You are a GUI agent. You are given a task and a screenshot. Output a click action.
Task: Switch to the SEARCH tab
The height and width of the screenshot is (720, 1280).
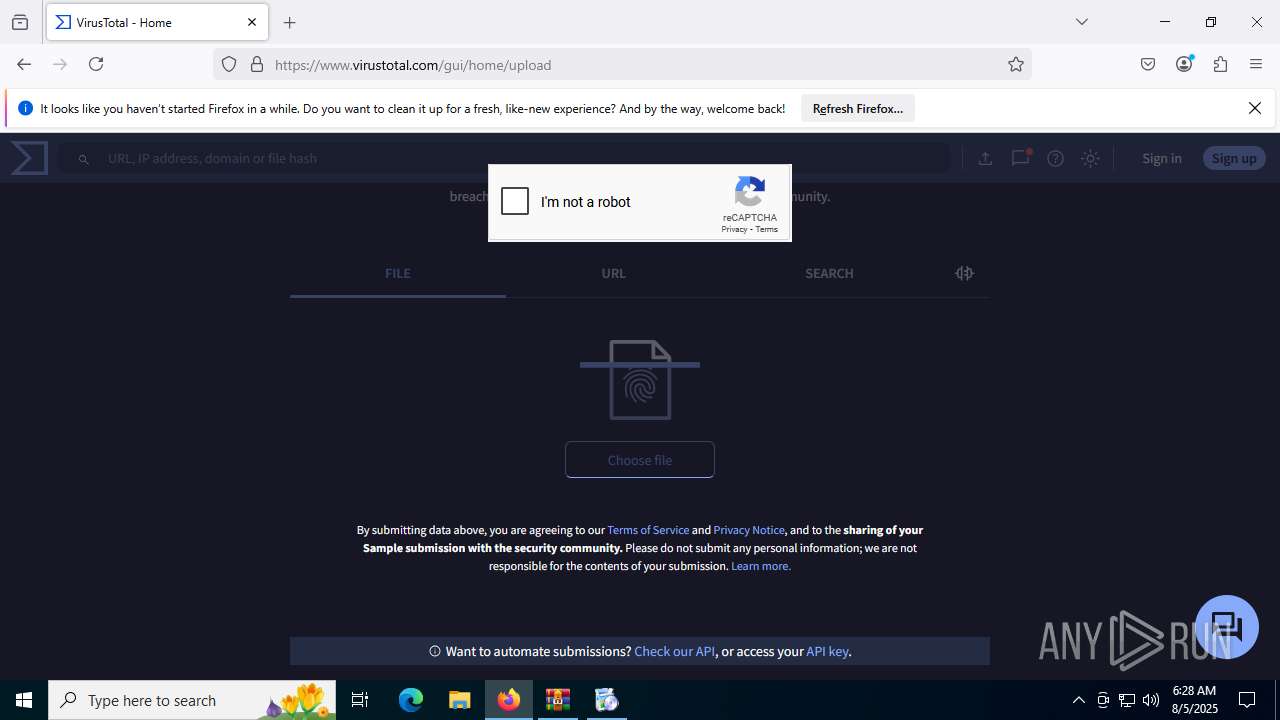pyautogui.click(x=829, y=273)
